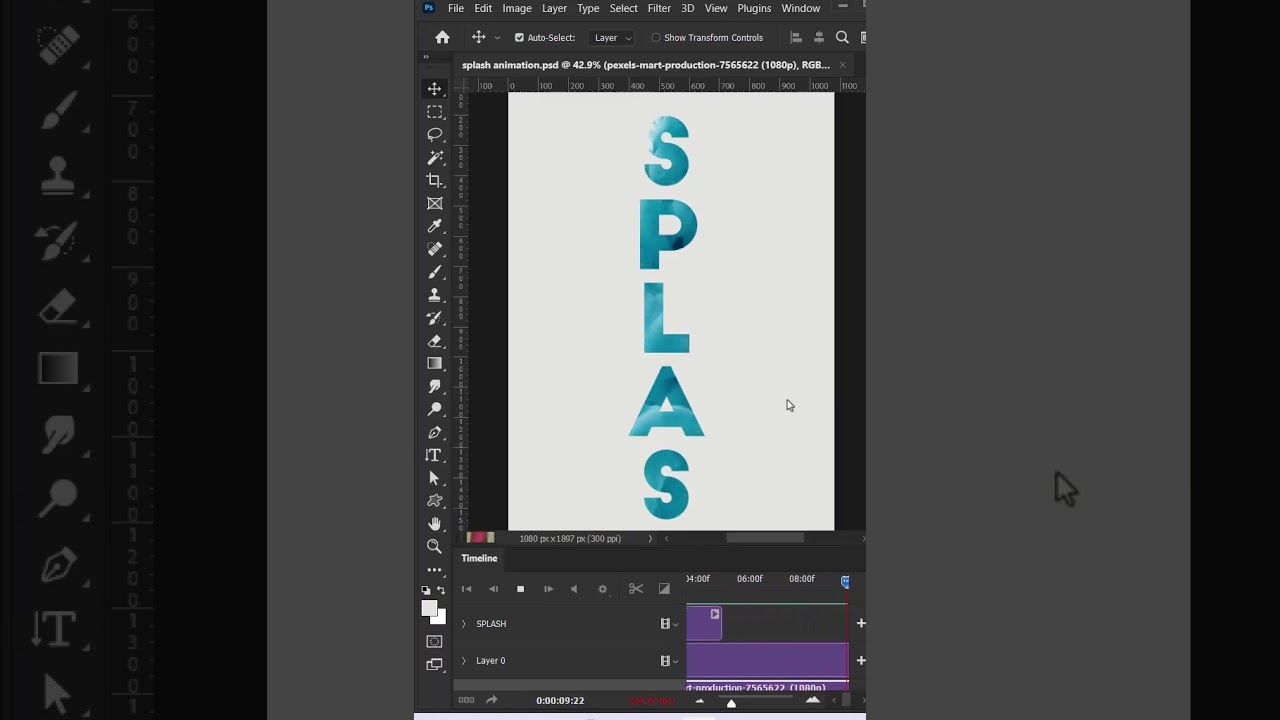Select the Gradient tool
1280x720 pixels.
tap(434, 364)
